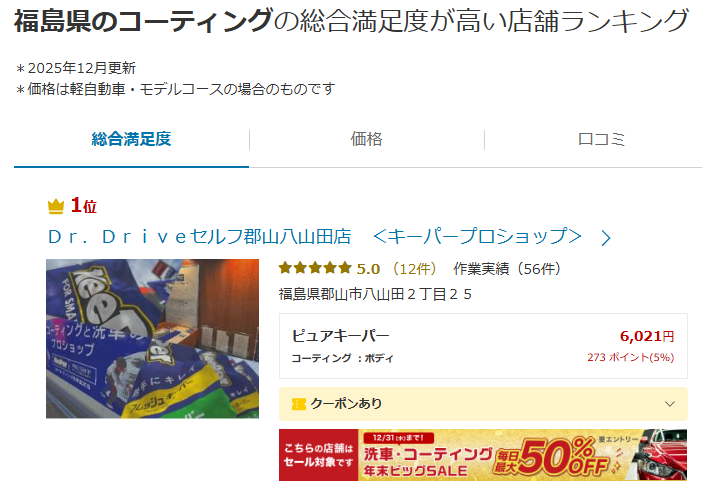The height and width of the screenshot is (499, 702).
Task: Click the address 福島県郡山市八山田2丁目25
Action: tap(375, 294)
